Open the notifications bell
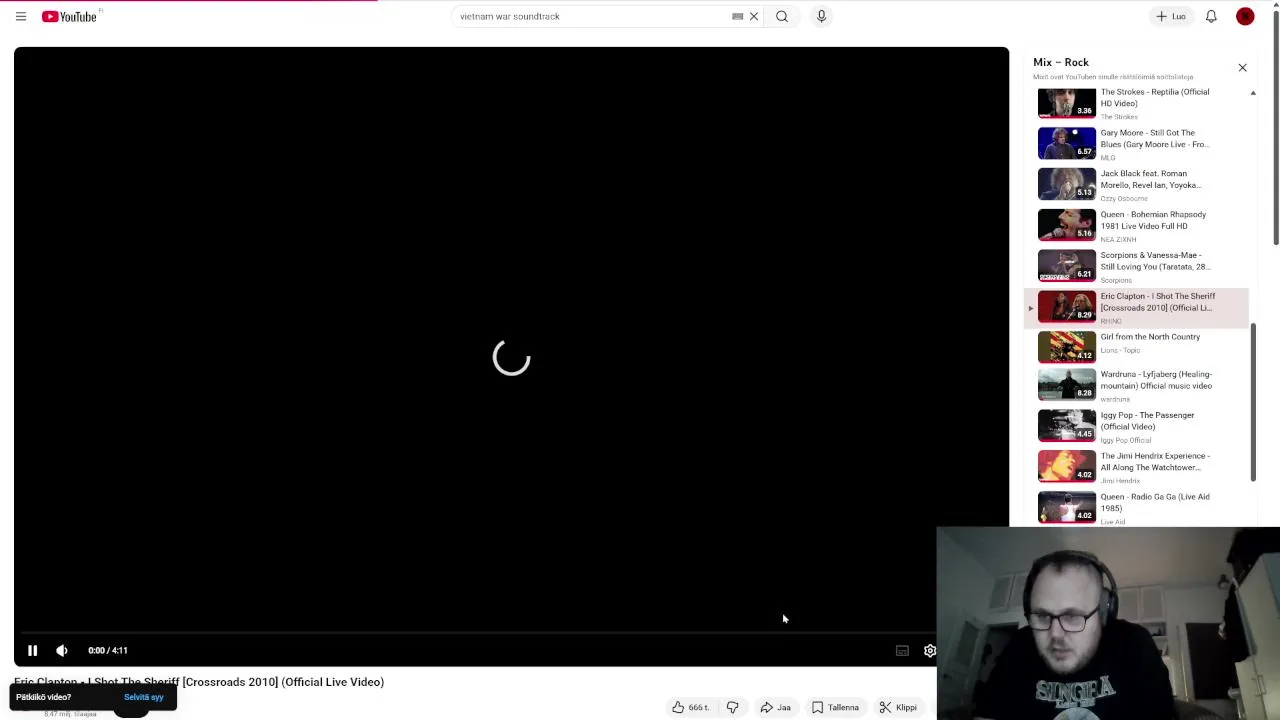The width and height of the screenshot is (1280, 720). (x=1211, y=16)
